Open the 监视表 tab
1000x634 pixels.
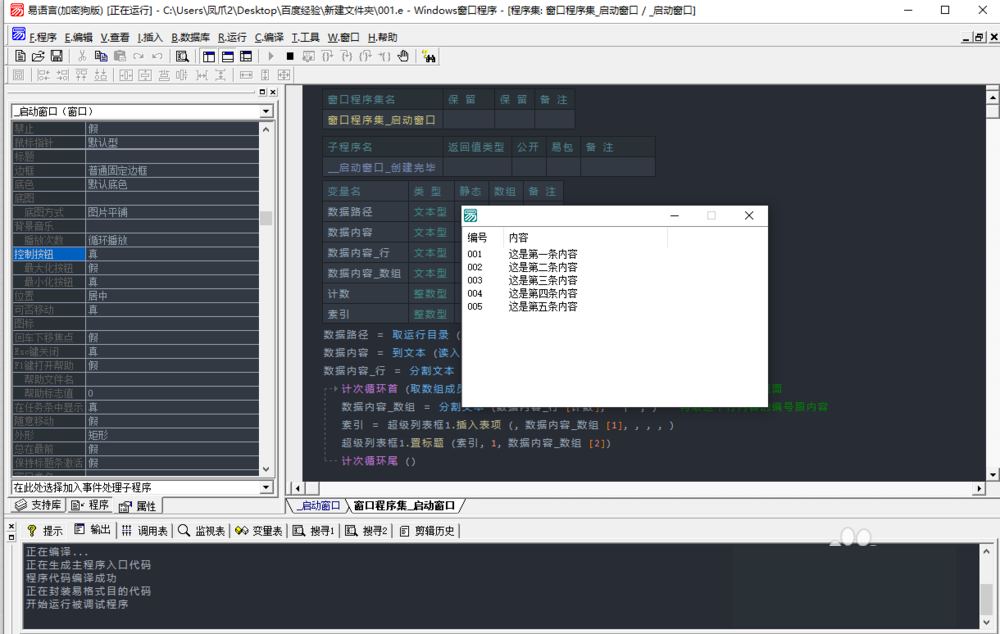pos(202,531)
